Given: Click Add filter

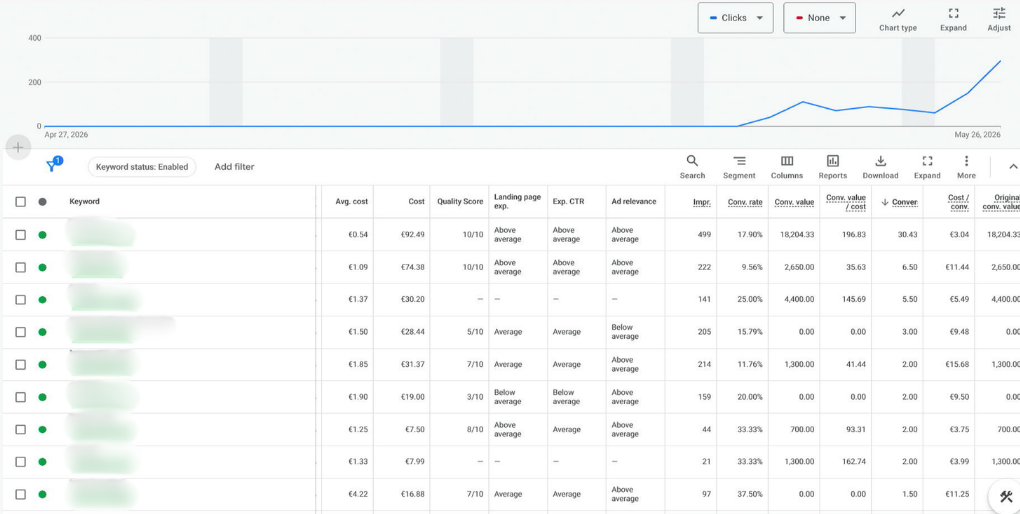Looking at the screenshot, I should [x=234, y=167].
